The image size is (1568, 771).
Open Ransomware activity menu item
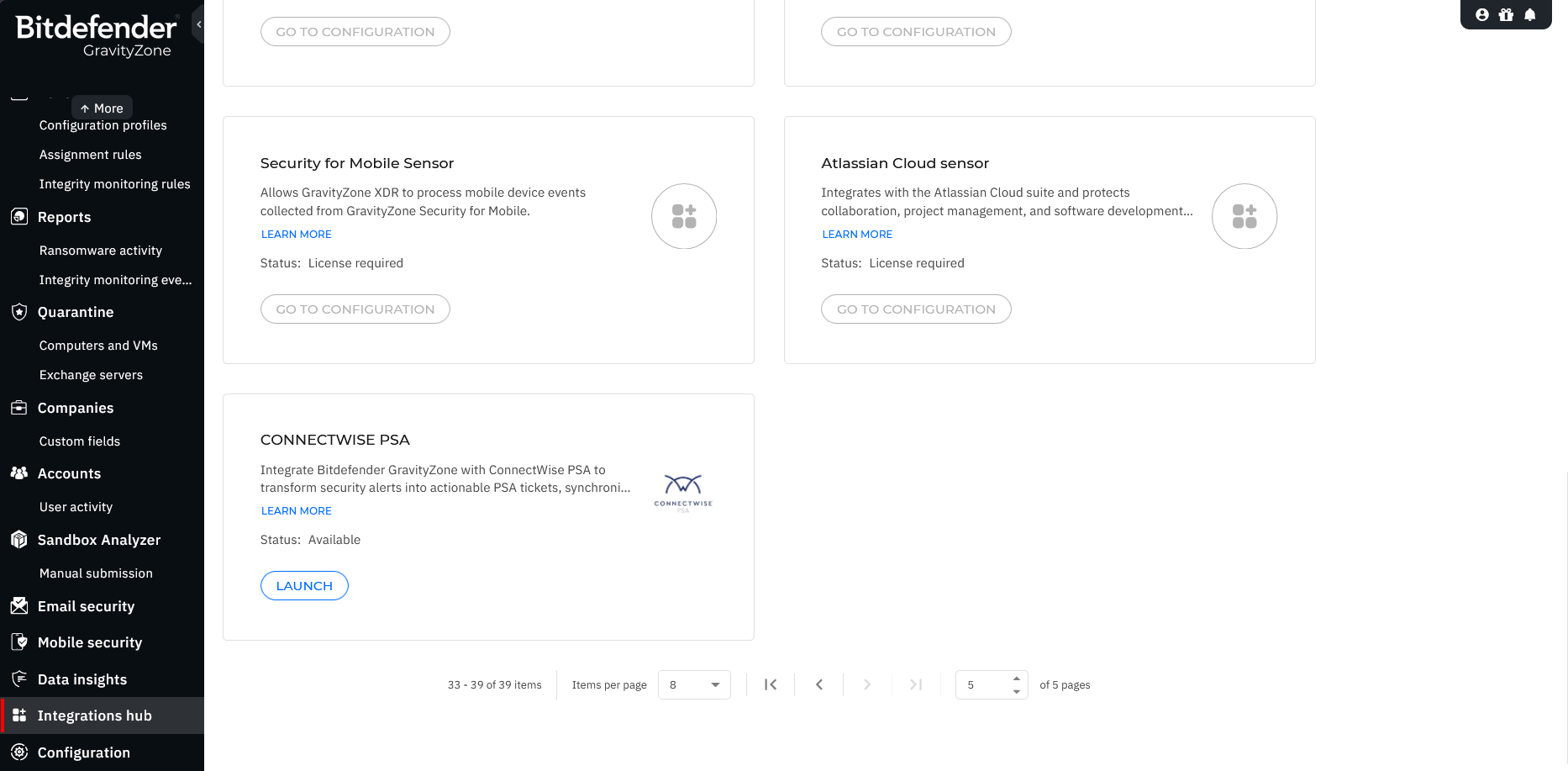coord(100,251)
